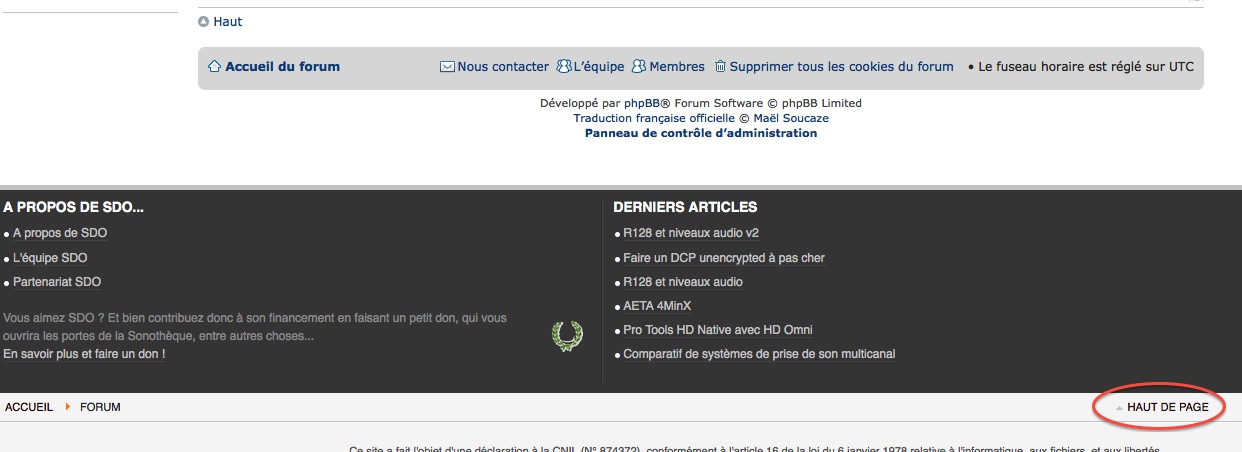Visit Maël Soucaze link
The height and width of the screenshot is (452, 1242).
coord(790,118)
